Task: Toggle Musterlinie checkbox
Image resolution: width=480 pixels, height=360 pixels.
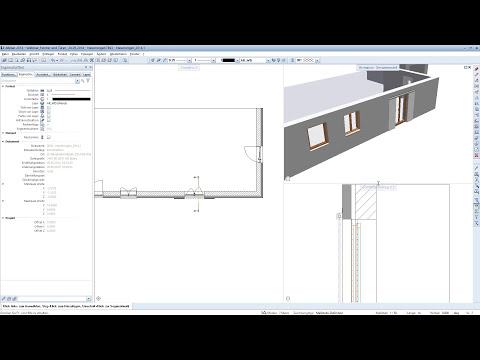Action: pos(49,137)
